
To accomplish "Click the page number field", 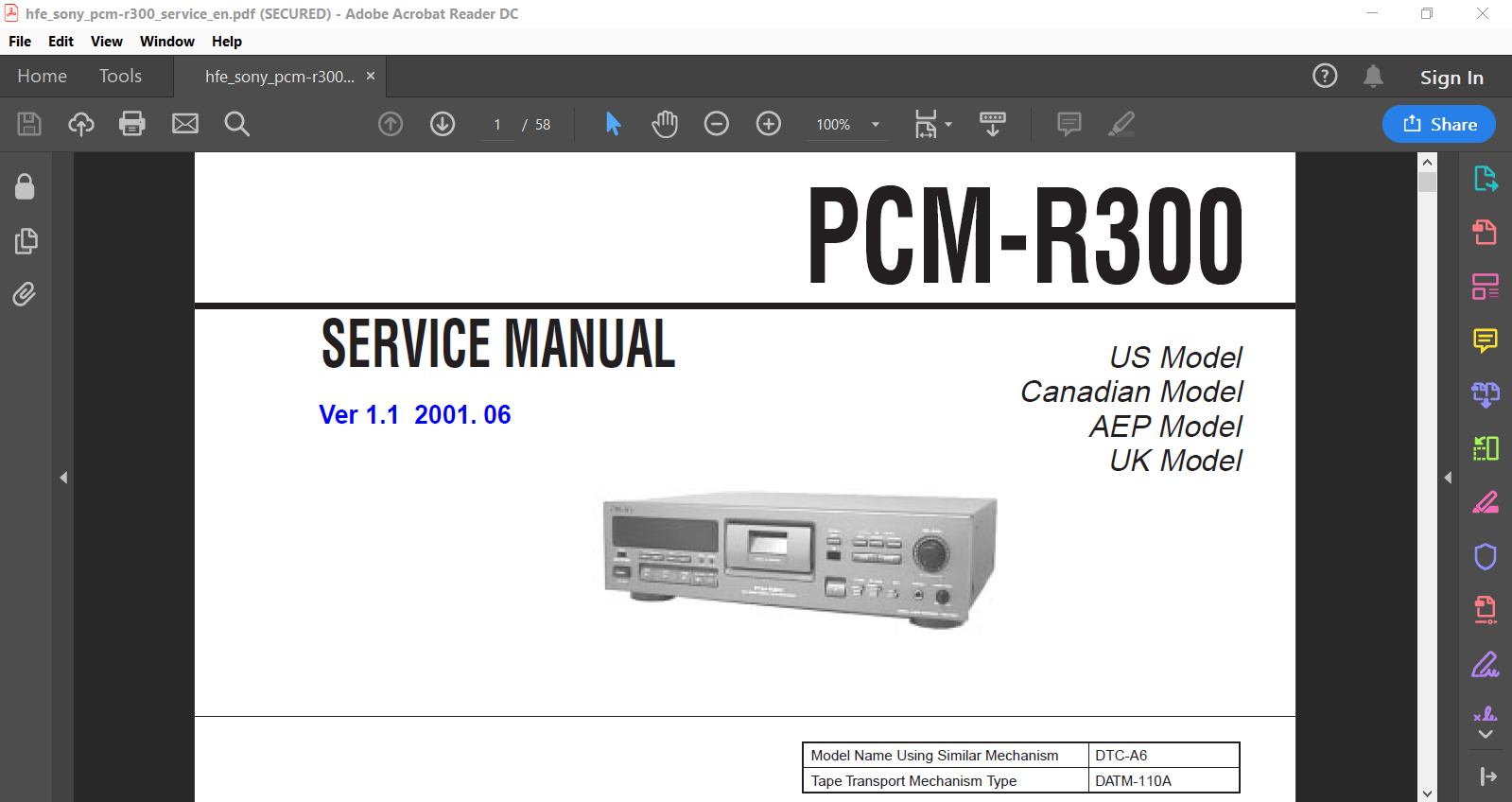I will click(497, 124).
